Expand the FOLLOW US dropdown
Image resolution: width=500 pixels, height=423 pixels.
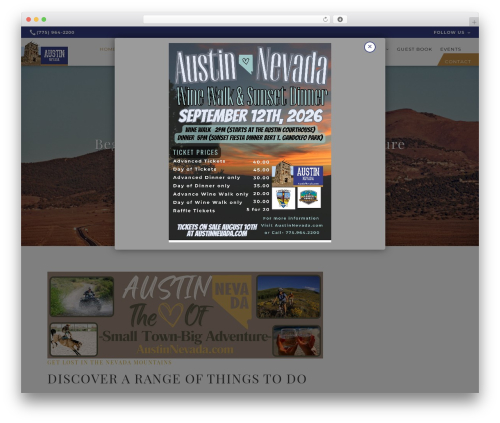(452, 33)
